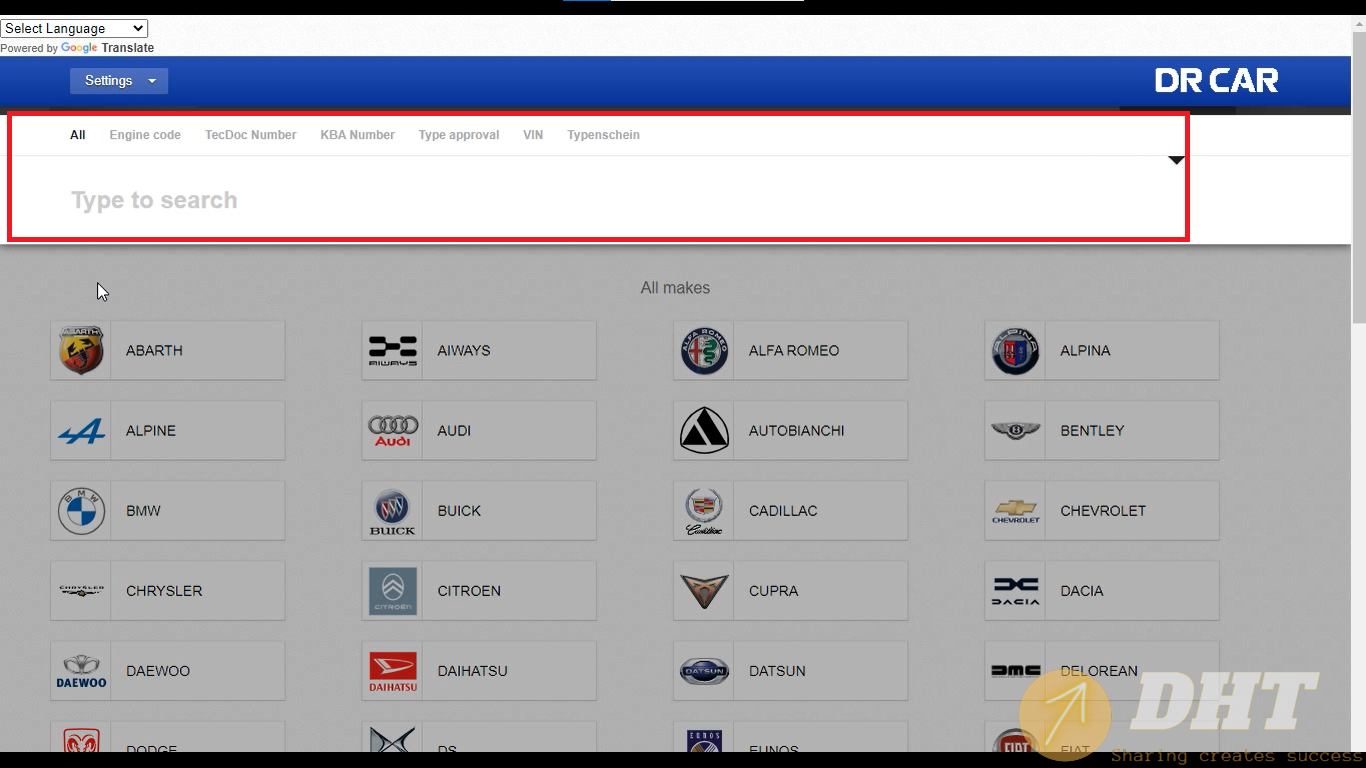This screenshot has width=1366, height=768.
Task: Choose the Type approval tab
Action: click(459, 135)
